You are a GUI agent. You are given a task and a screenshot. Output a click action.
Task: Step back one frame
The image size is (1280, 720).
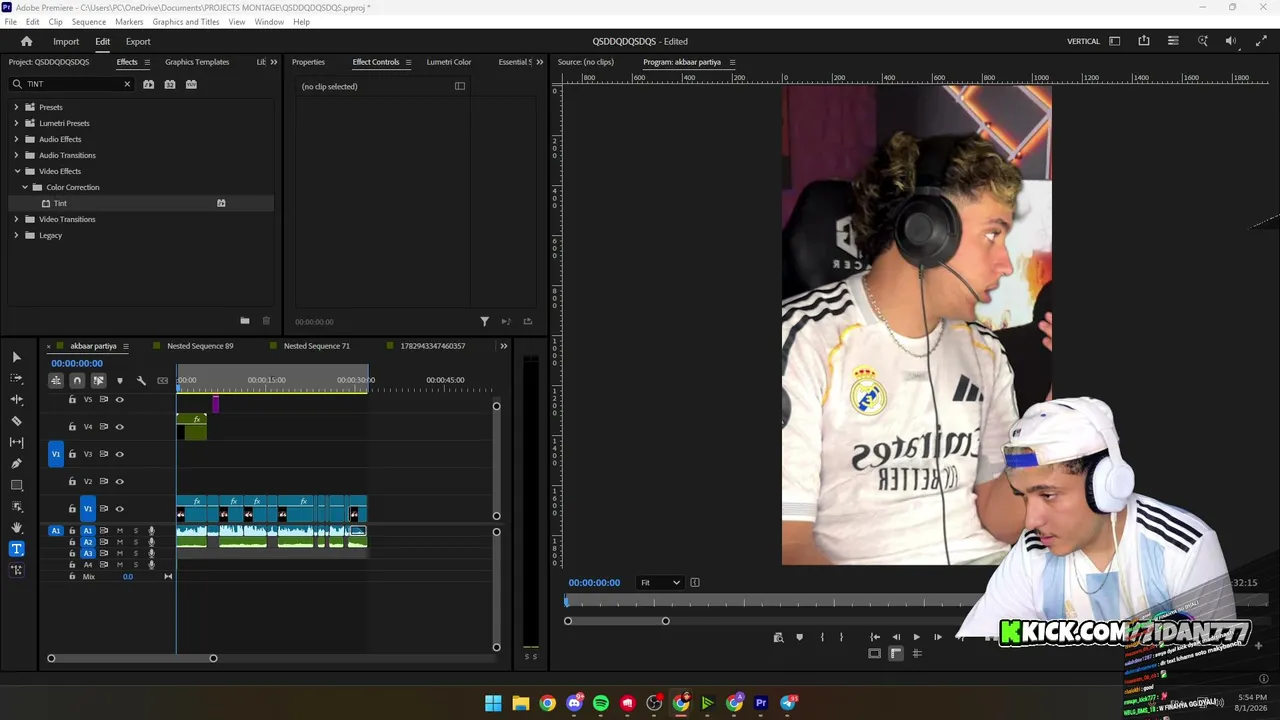(896, 637)
